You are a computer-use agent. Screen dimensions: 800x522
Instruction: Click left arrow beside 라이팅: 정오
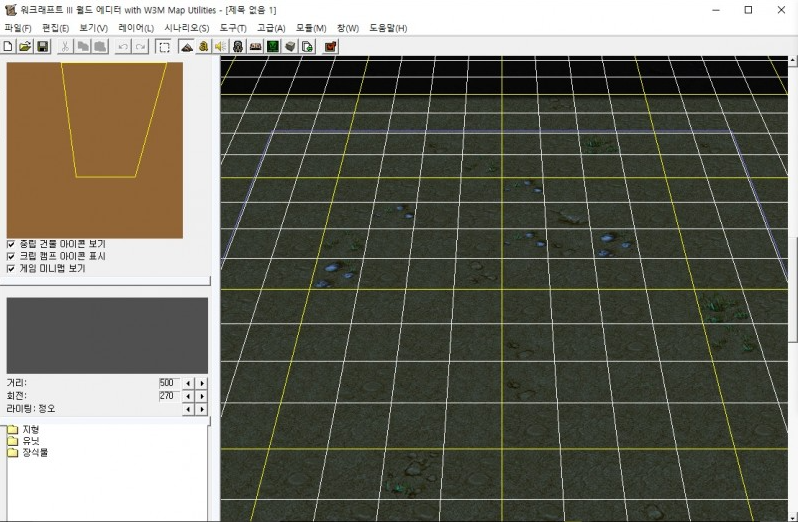point(189,409)
